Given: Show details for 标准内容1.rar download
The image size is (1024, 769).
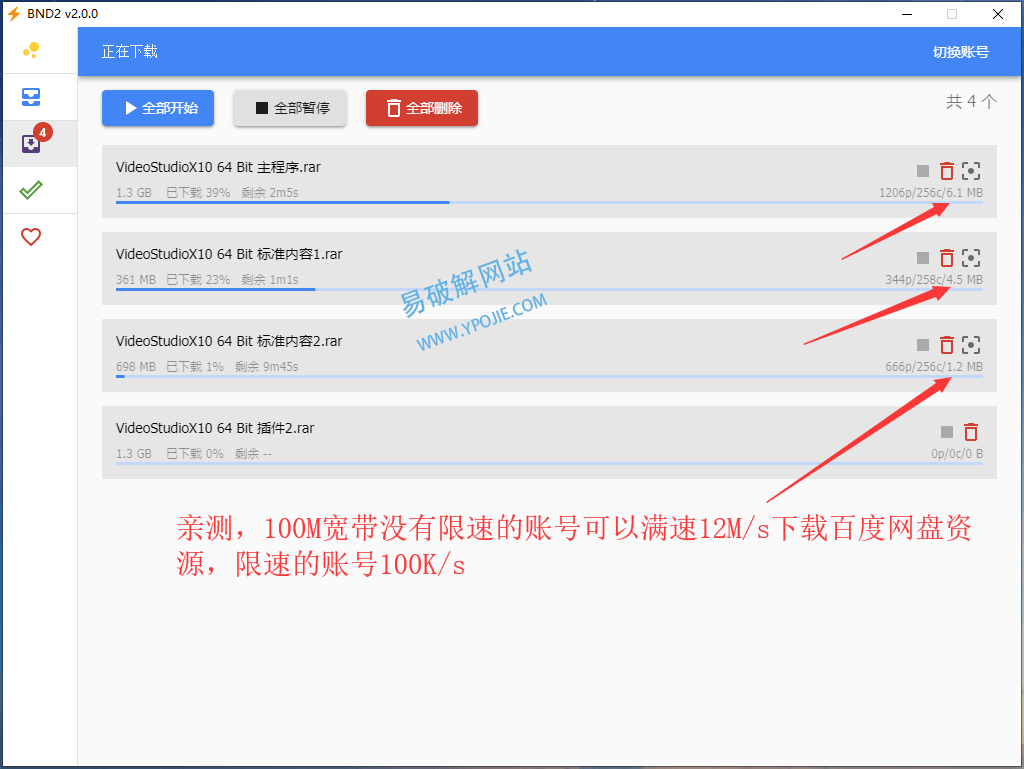Looking at the screenshot, I should (x=971, y=258).
